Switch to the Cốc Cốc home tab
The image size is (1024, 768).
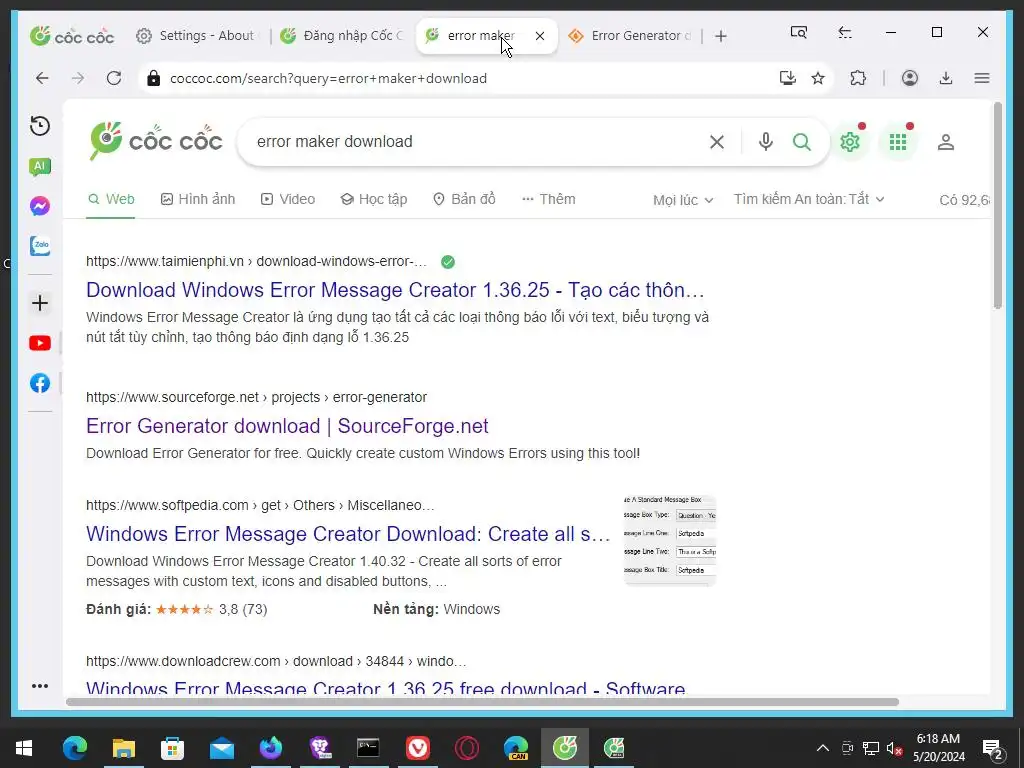72,36
